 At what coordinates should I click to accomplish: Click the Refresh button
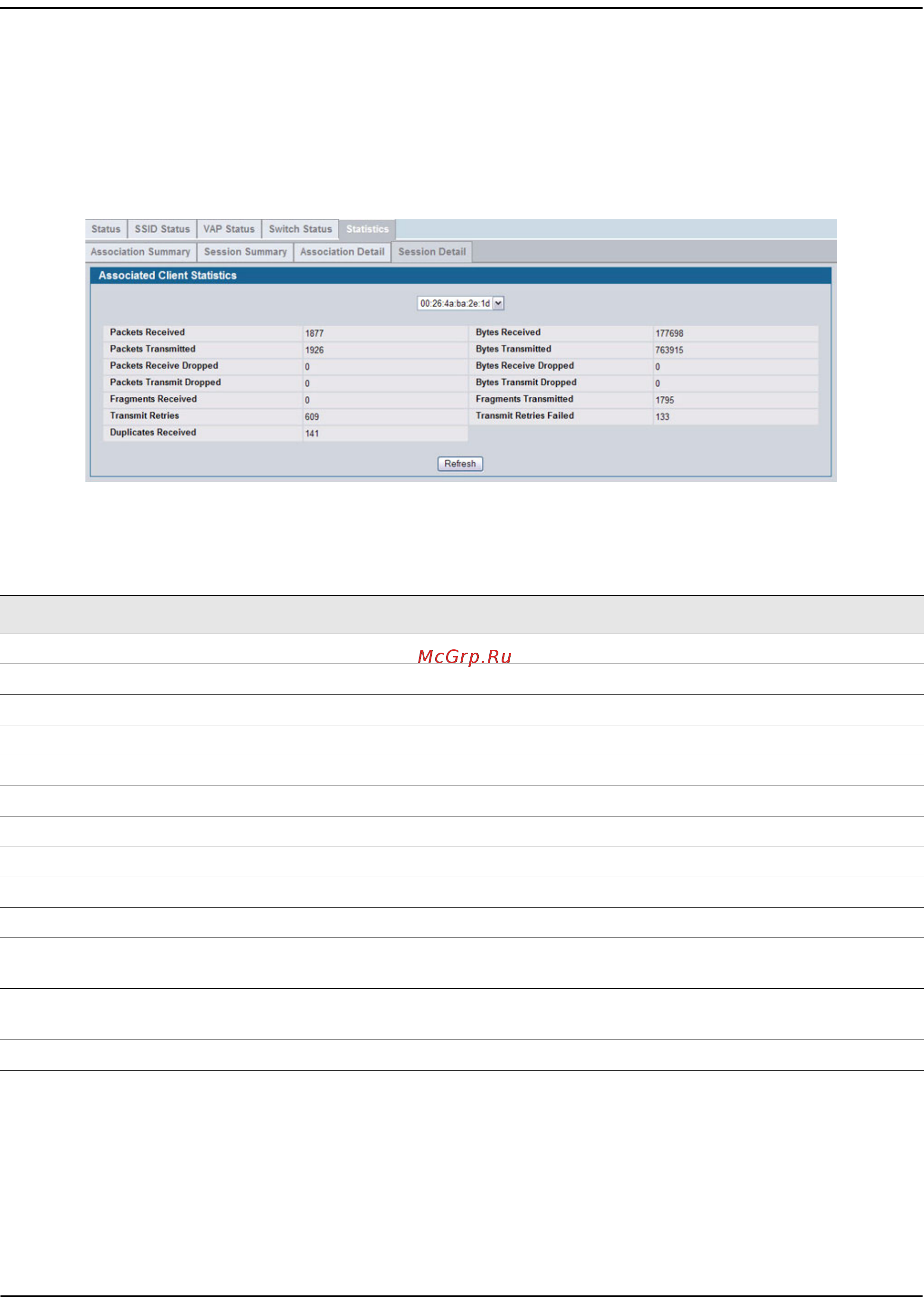[x=460, y=463]
